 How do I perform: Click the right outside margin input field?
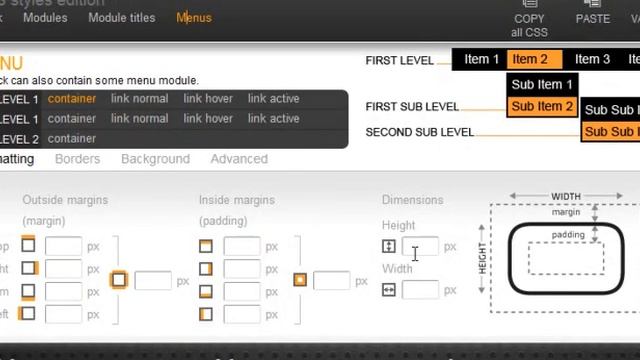(63, 269)
